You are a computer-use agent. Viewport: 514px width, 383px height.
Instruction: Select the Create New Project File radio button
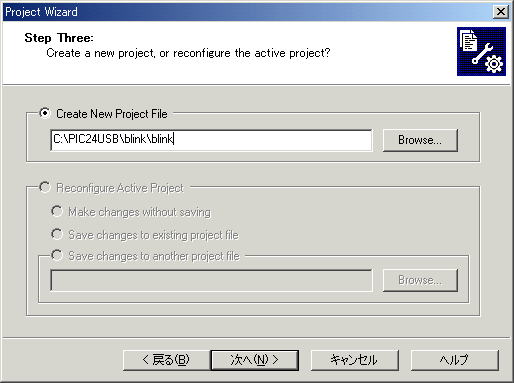pyautogui.click(x=45, y=113)
